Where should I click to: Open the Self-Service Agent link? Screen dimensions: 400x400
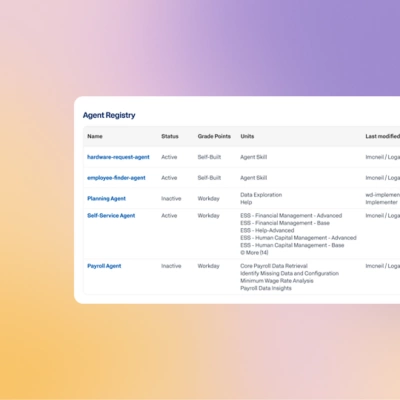point(111,216)
